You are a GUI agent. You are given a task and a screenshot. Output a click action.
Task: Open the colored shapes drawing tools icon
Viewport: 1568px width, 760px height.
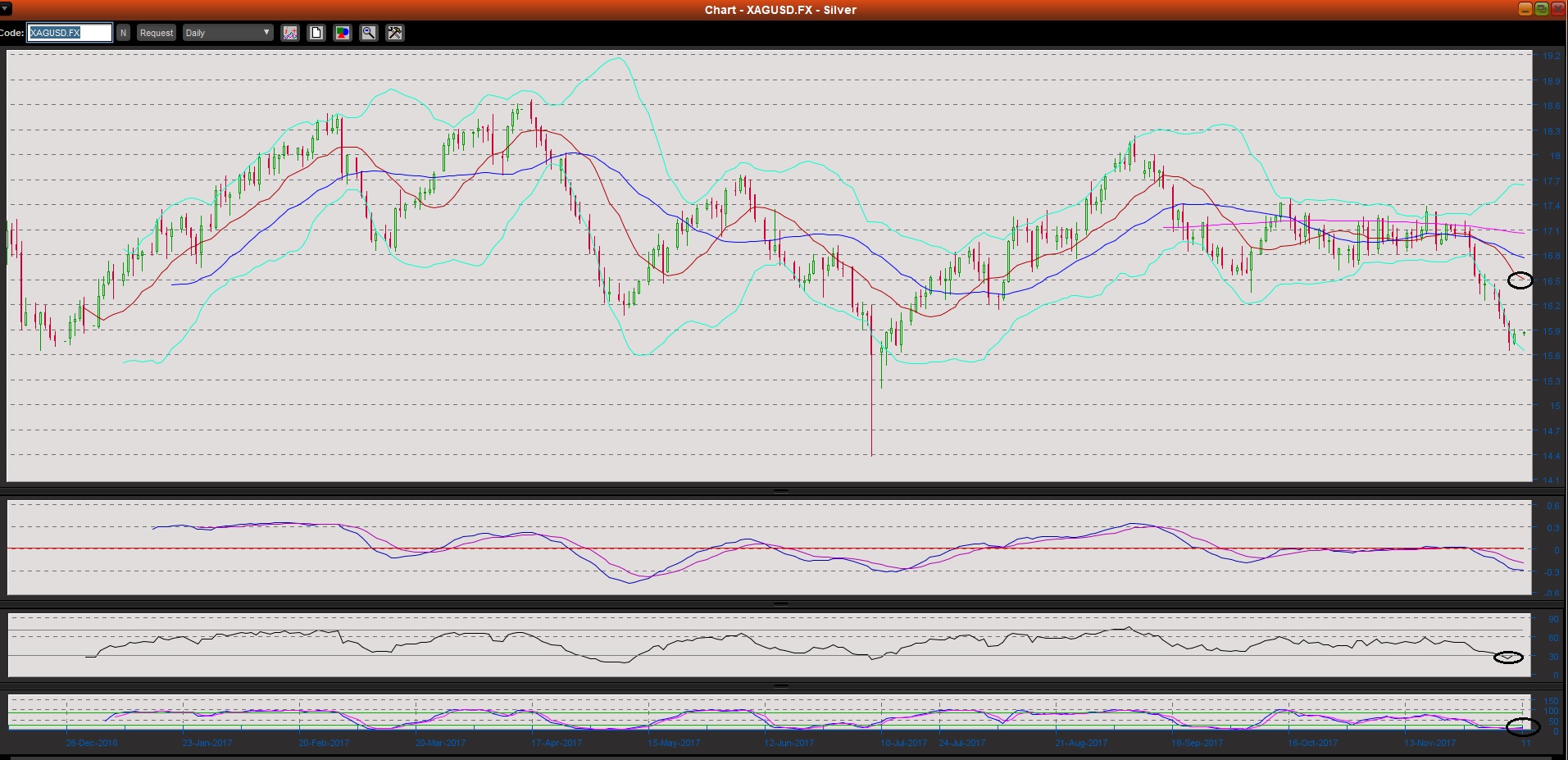(343, 33)
